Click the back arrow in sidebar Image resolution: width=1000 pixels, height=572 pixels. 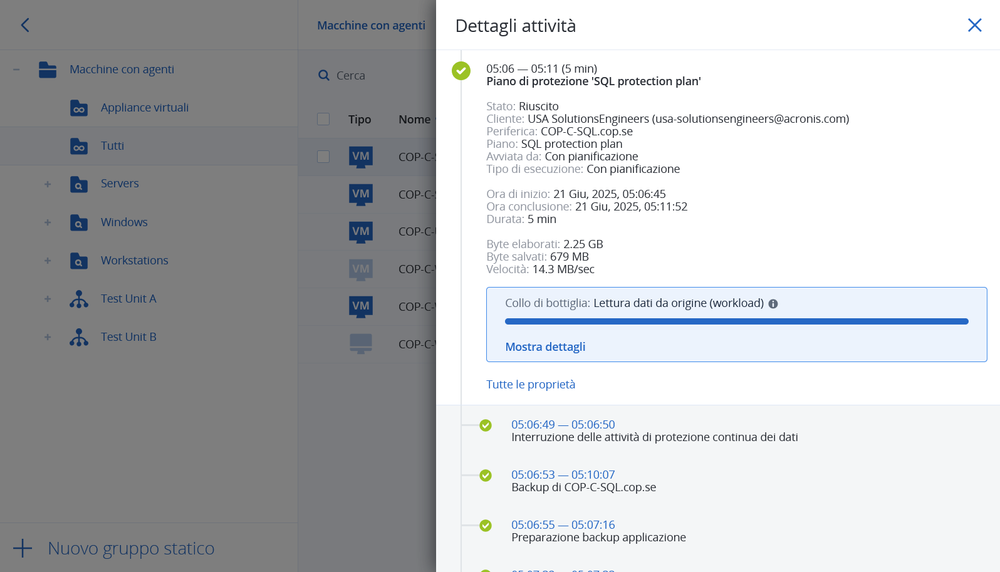point(25,25)
